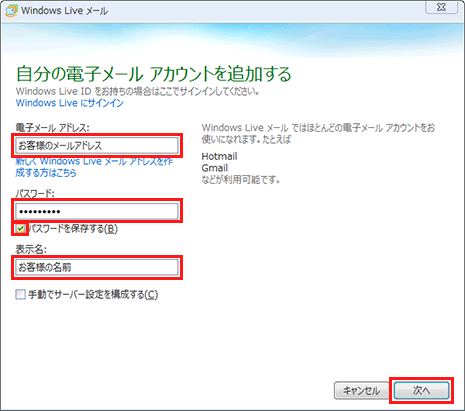Click into the 表示名 text field

97,267
